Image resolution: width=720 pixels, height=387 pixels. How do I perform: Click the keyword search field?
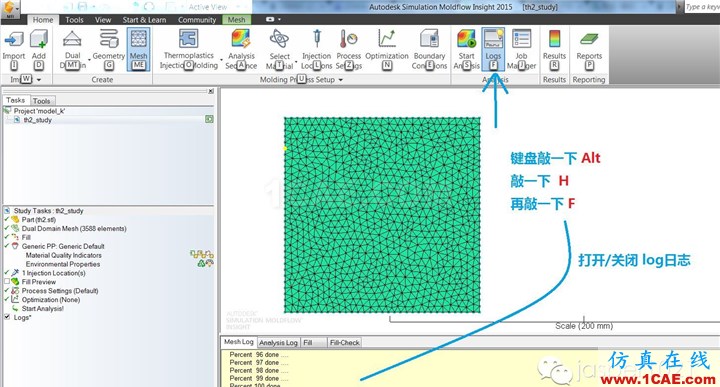tap(702, 7)
